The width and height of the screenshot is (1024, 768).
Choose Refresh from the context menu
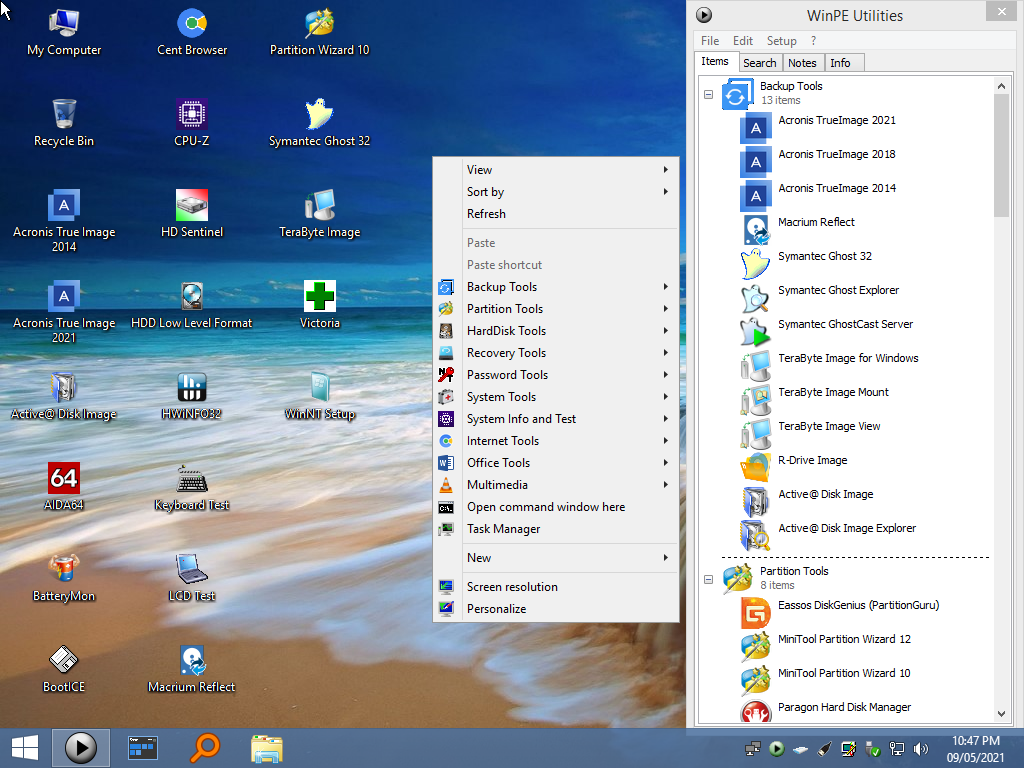[556, 214]
